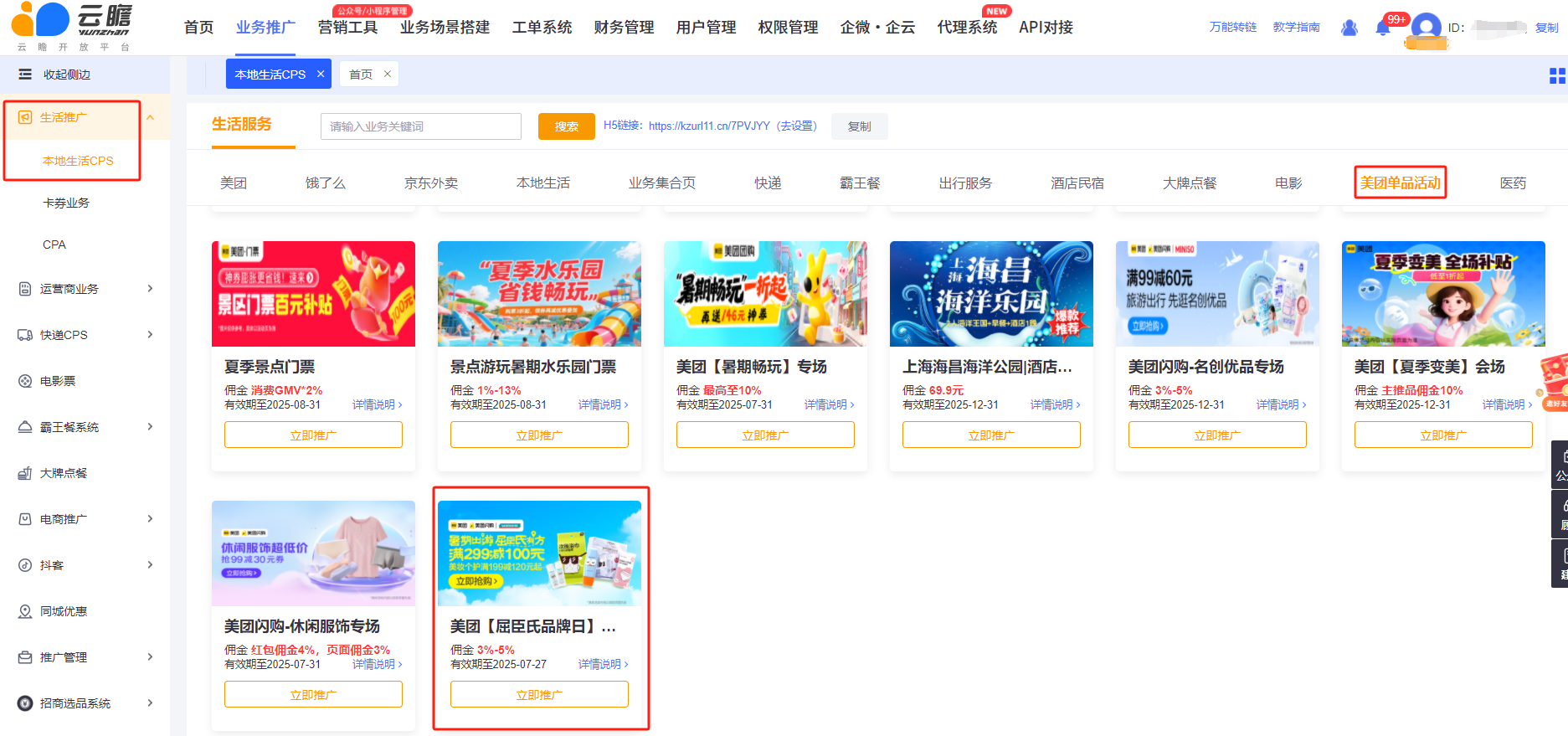Switch to the 美团单品活动 tab
The width and height of the screenshot is (1568, 736).
tap(1400, 183)
